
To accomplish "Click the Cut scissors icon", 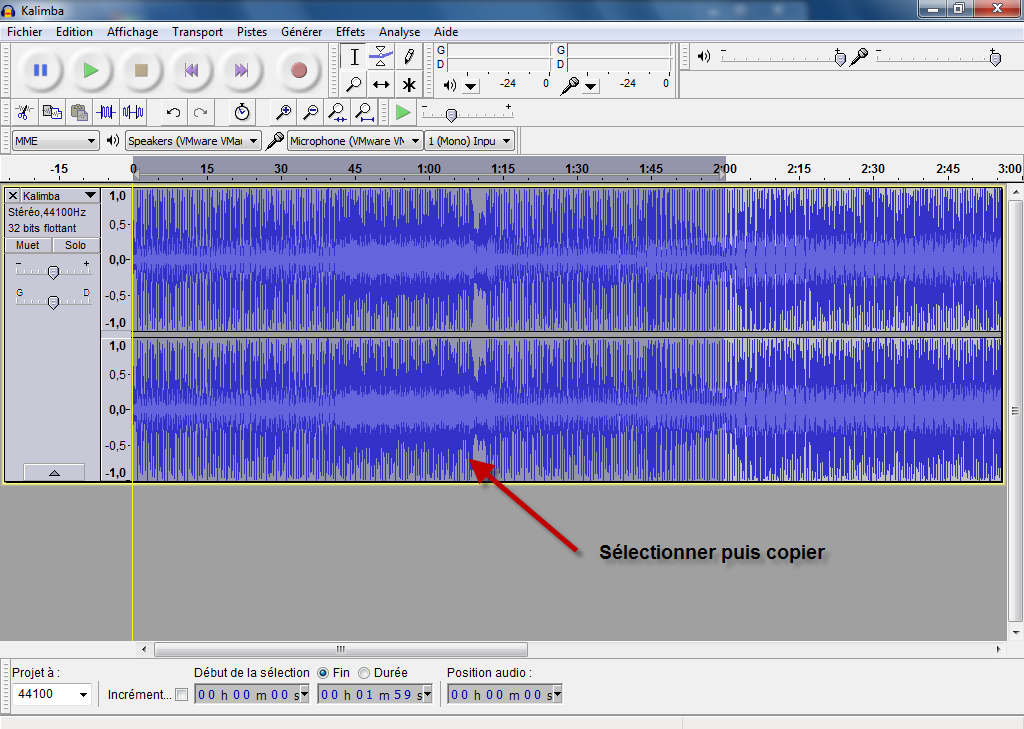I will [24, 112].
